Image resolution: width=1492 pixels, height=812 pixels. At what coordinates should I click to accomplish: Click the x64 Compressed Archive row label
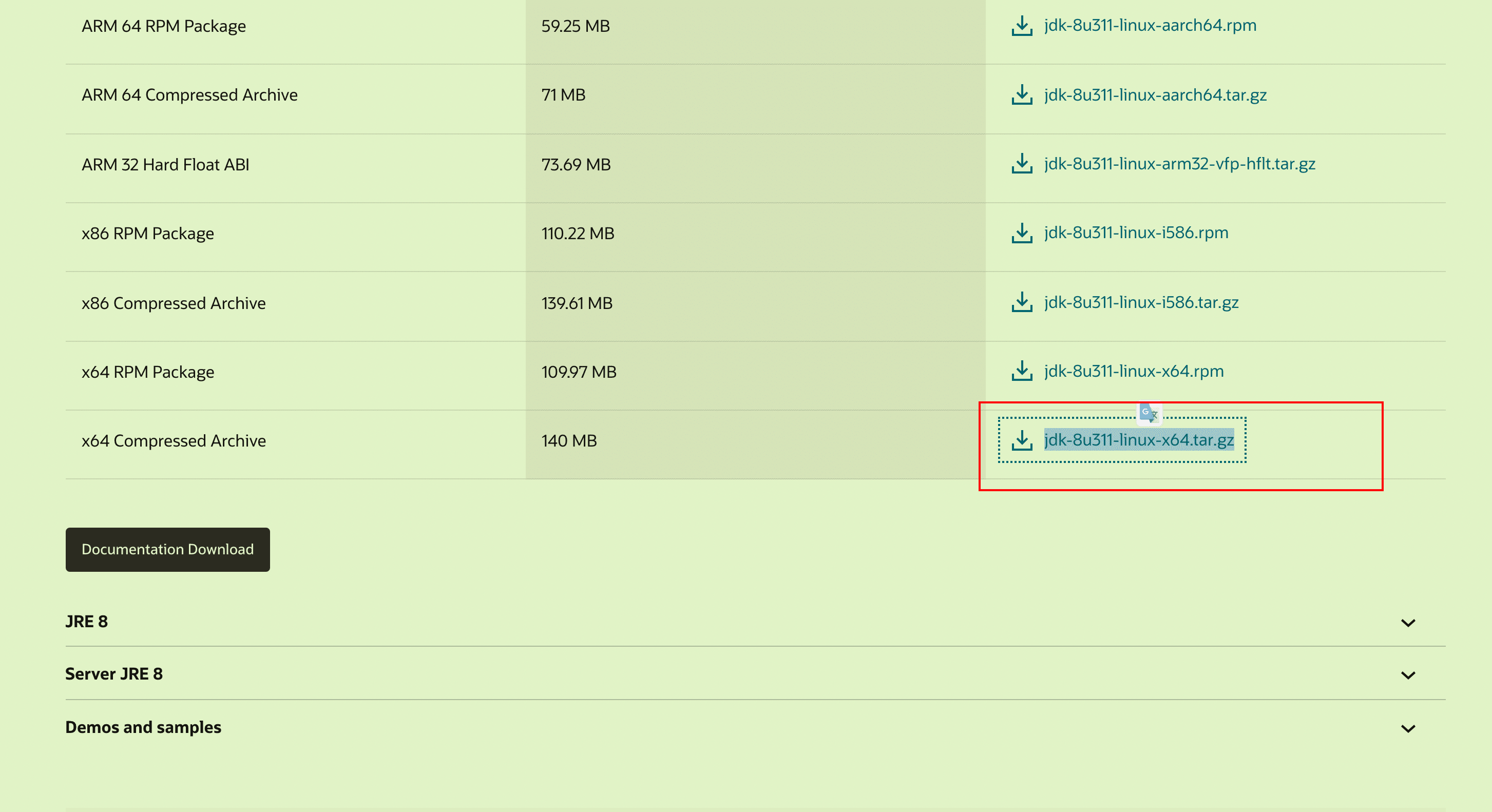pos(173,441)
